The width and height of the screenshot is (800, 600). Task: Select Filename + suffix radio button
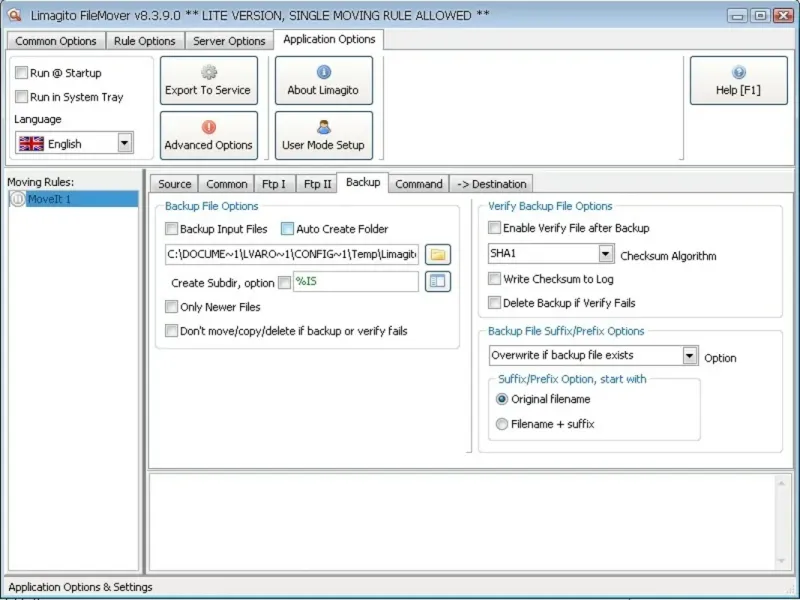[502, 423]
